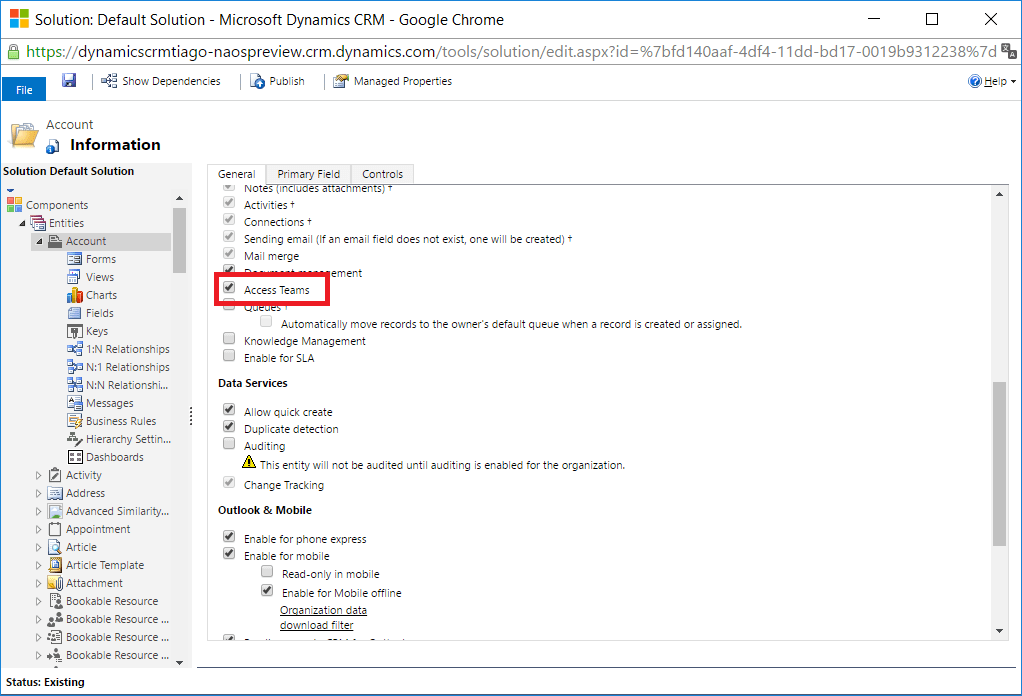Open the Dashboards icon under Account

[x=75, y=457]
